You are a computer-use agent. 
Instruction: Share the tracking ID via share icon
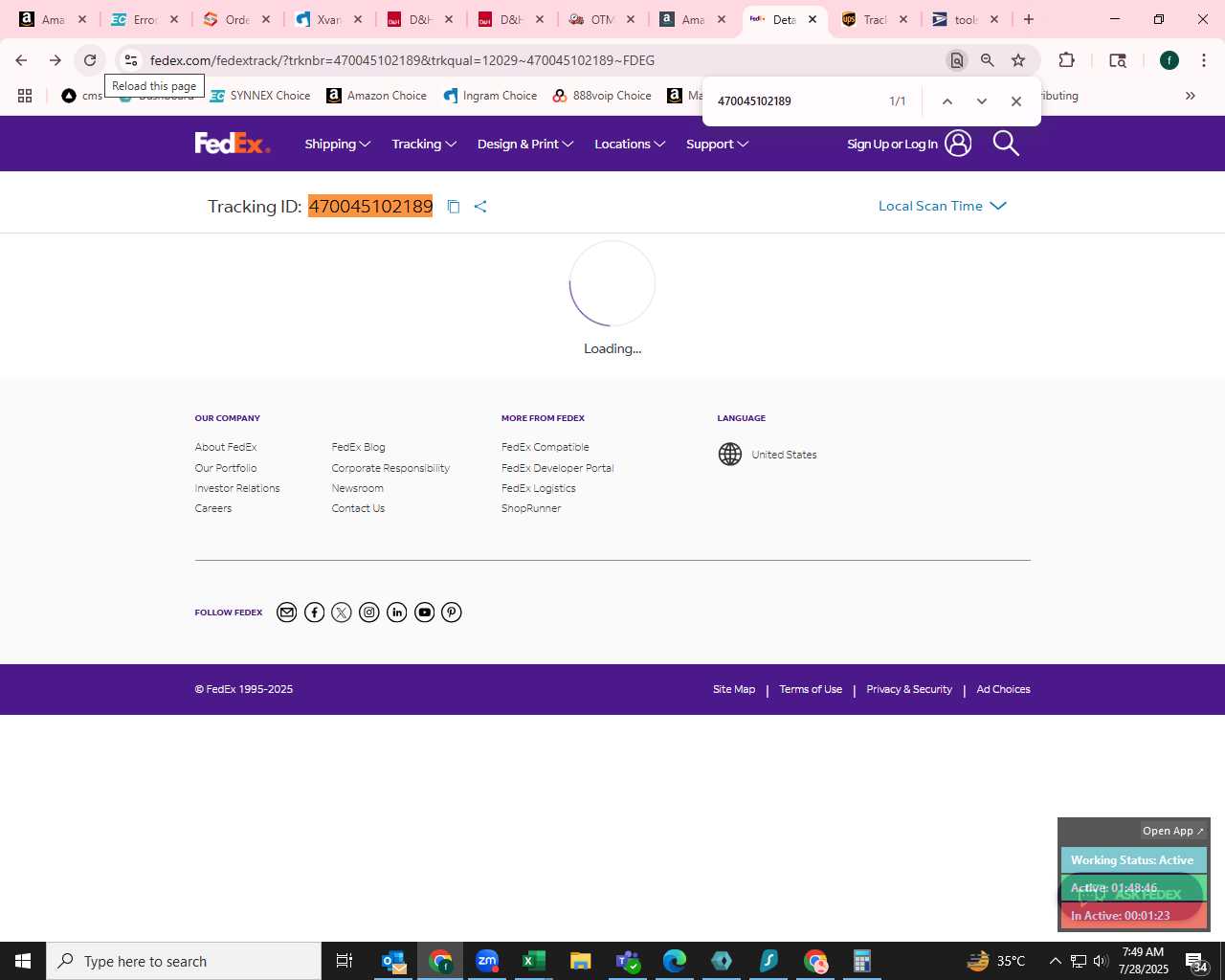click(x=480, y=207)
